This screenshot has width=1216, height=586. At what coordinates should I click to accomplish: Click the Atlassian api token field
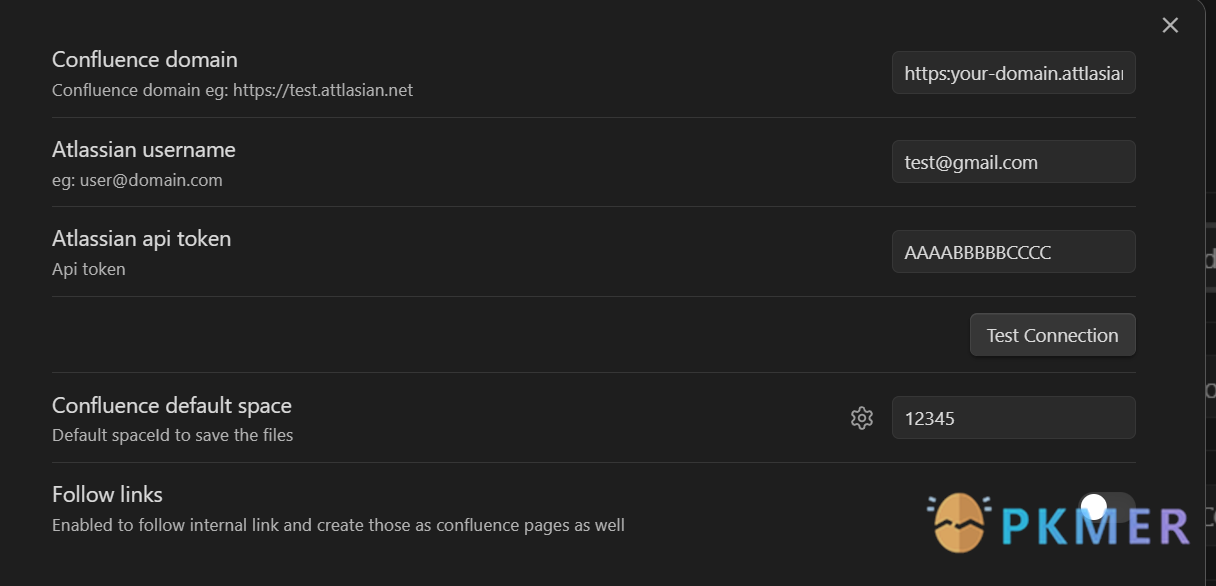pos(1013,252)
